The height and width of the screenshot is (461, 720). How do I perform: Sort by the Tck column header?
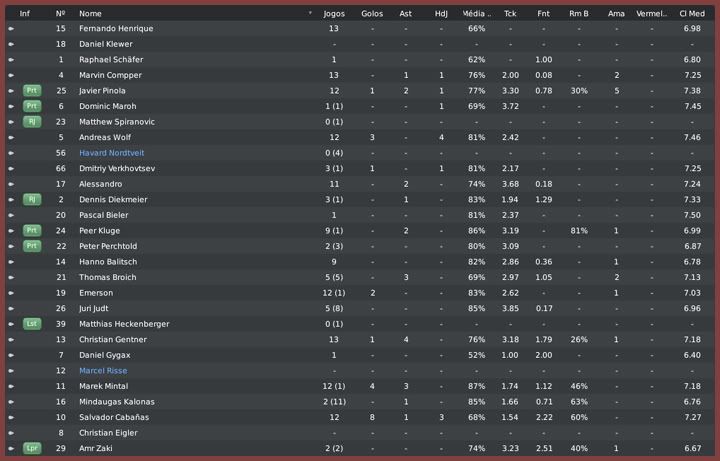[x=510, y=14]
